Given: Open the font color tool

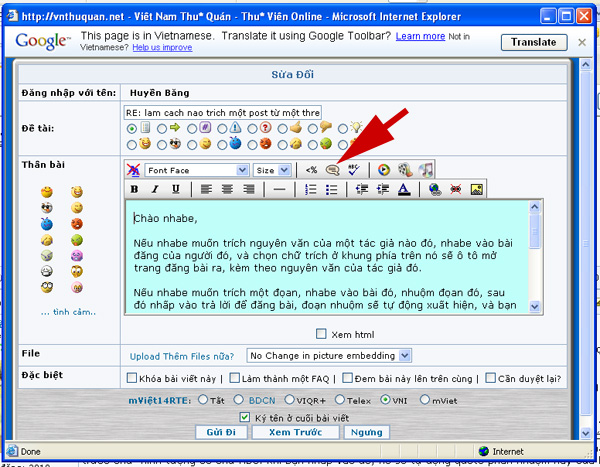Looking at the screenshot, I should pos(404,189).
